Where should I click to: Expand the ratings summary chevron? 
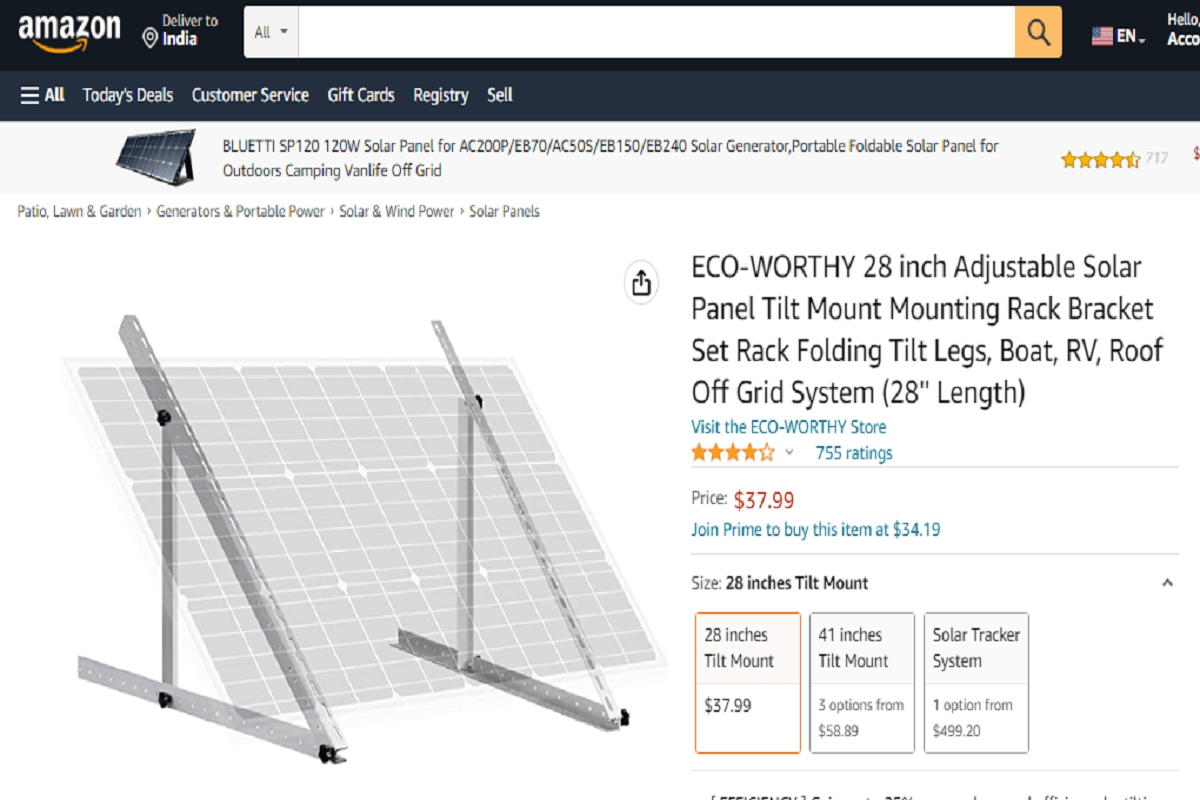click(x=789, y=452)
